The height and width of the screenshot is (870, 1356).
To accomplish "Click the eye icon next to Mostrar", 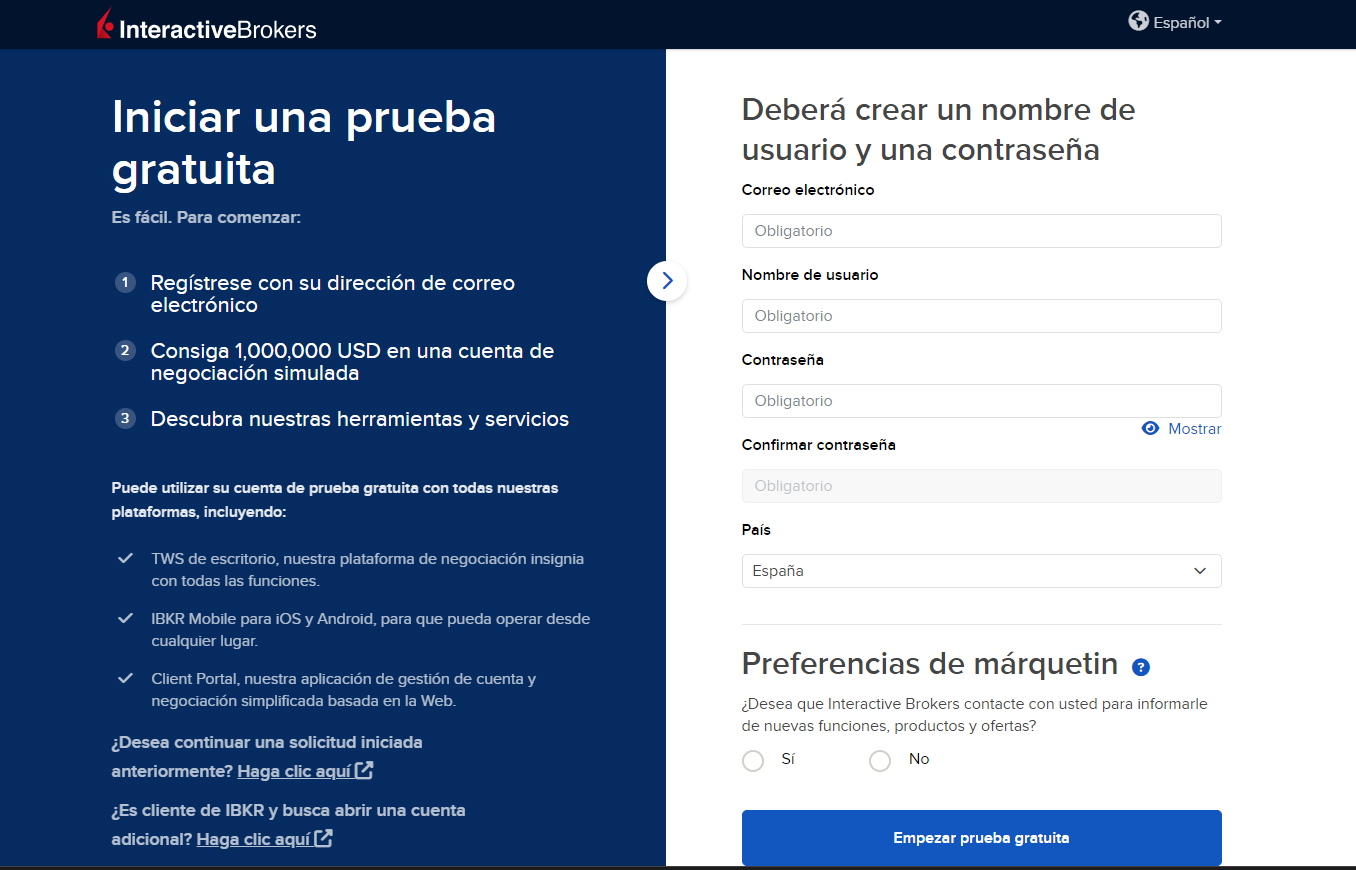I will (x=1150, y=428).
